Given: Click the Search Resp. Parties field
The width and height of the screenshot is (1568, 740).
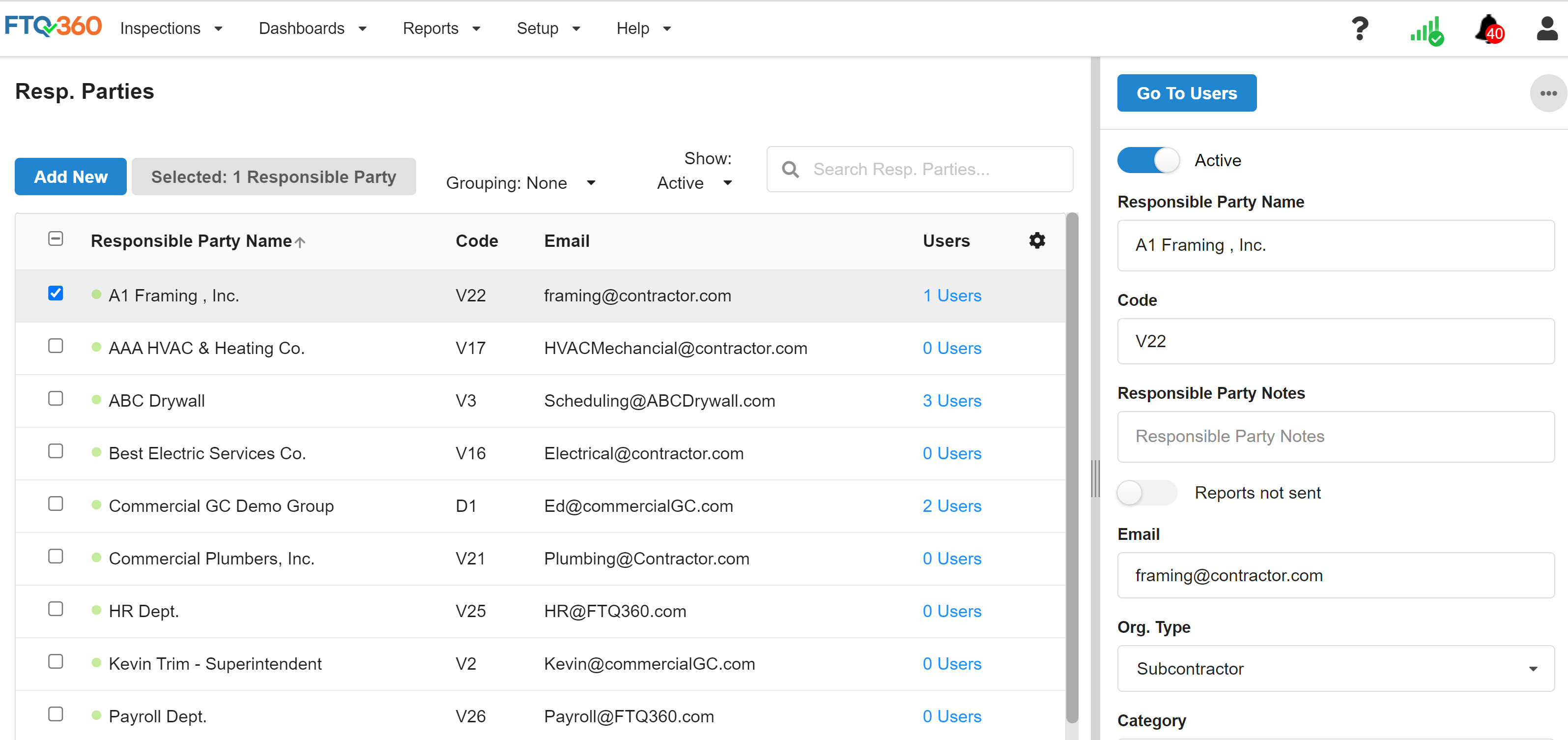Looking at the screenshot, I should pos(919,169).
